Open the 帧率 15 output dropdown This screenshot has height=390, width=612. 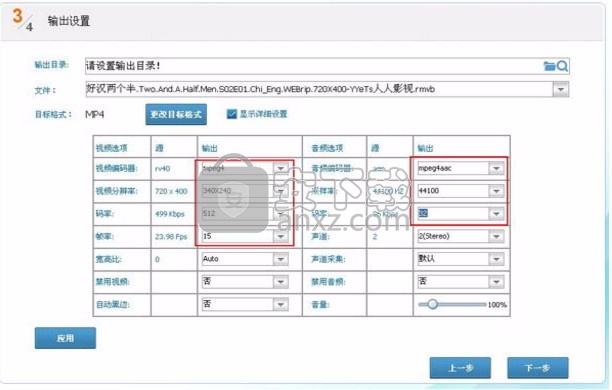click(x=281, y=236)
